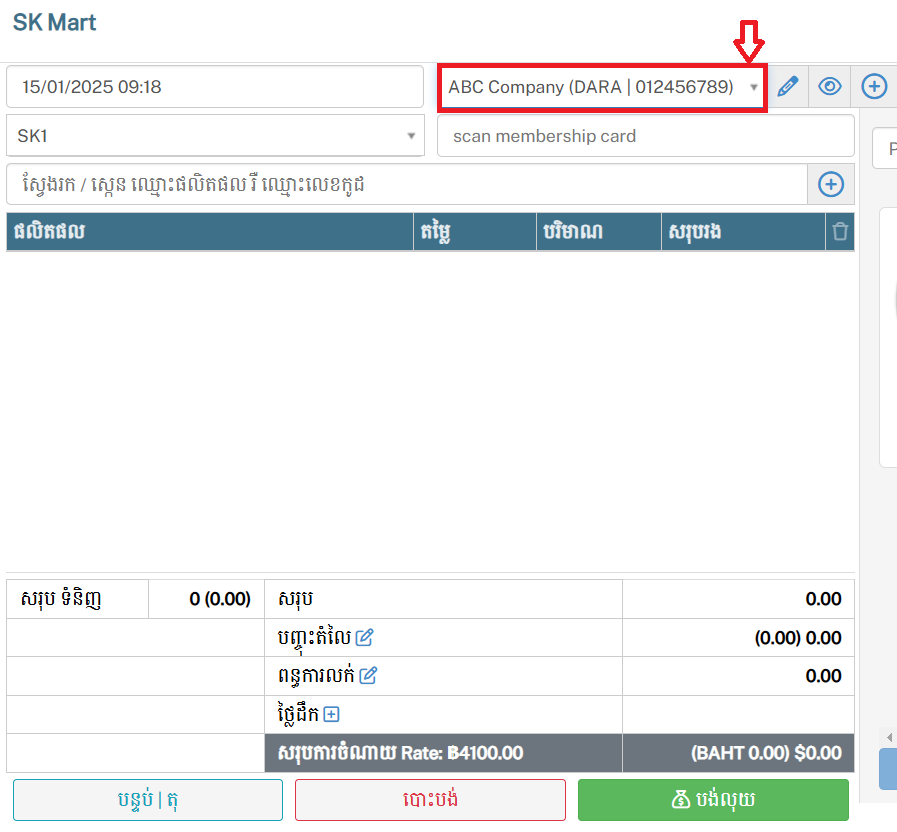
Task: Focus the scan membership card field
Action: [645, 136]
